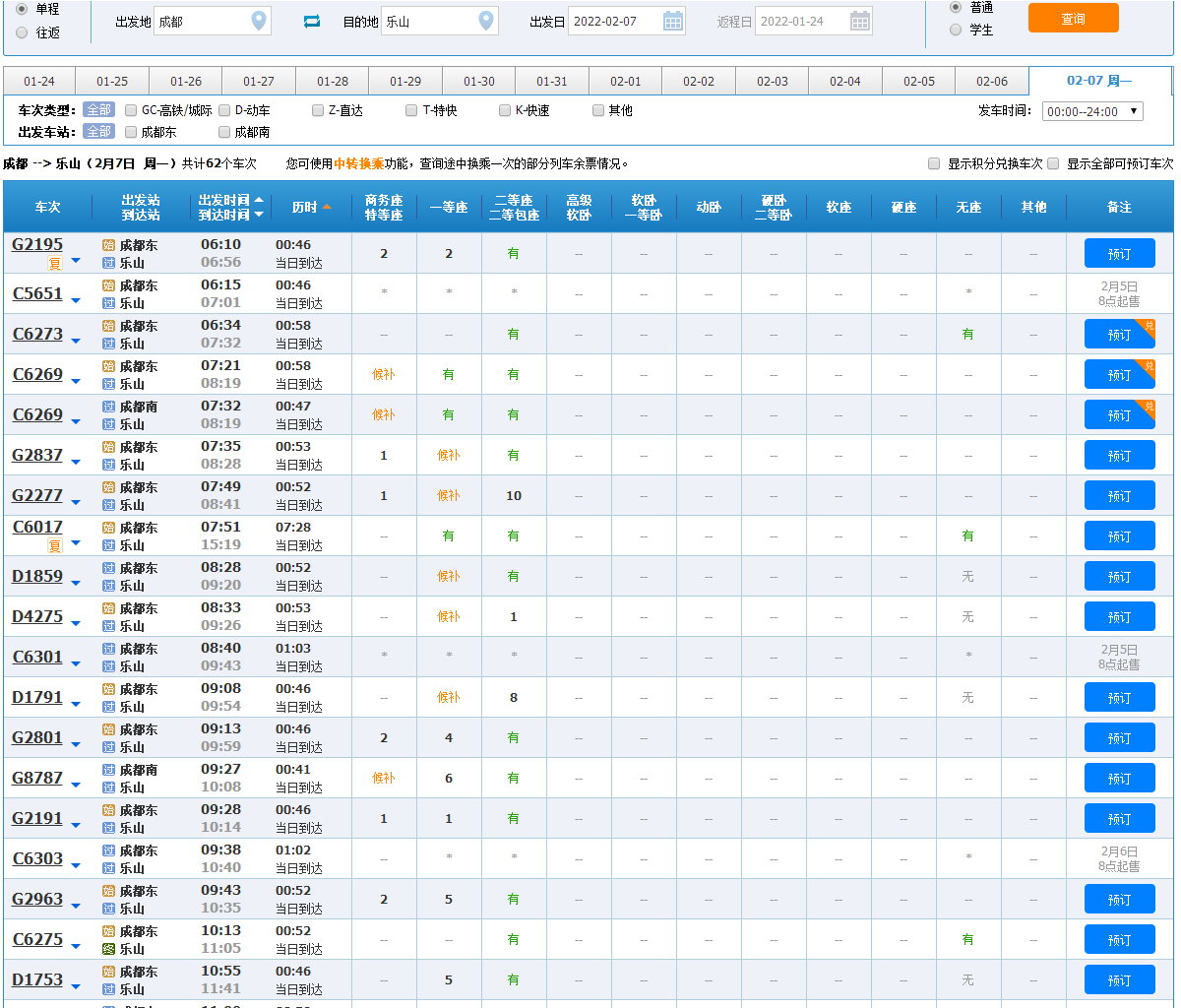Screen dimensions: 1181x1008
Task: Enable the GC-高铁/城际 train type checkbox
Action: coord(131,110)
